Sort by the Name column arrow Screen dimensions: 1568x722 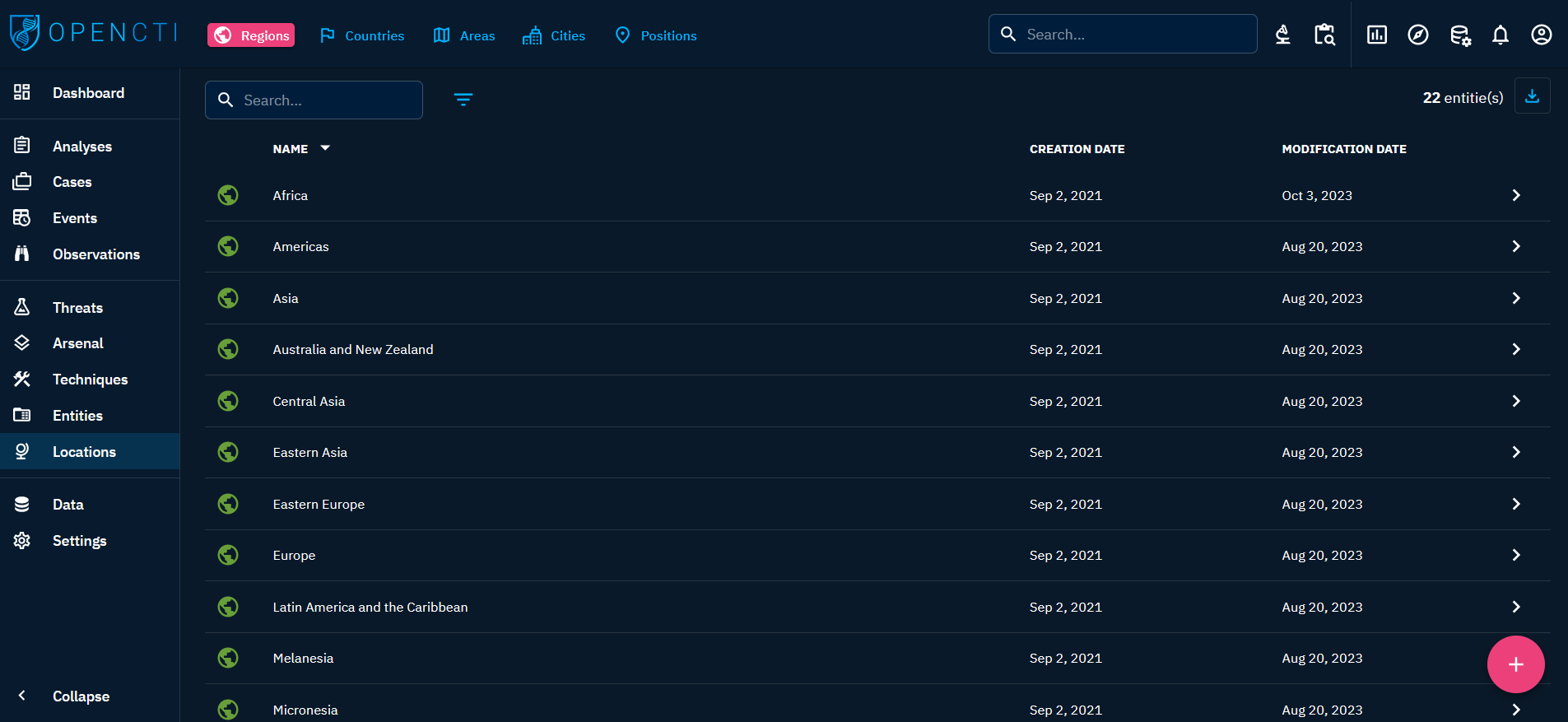325,148
